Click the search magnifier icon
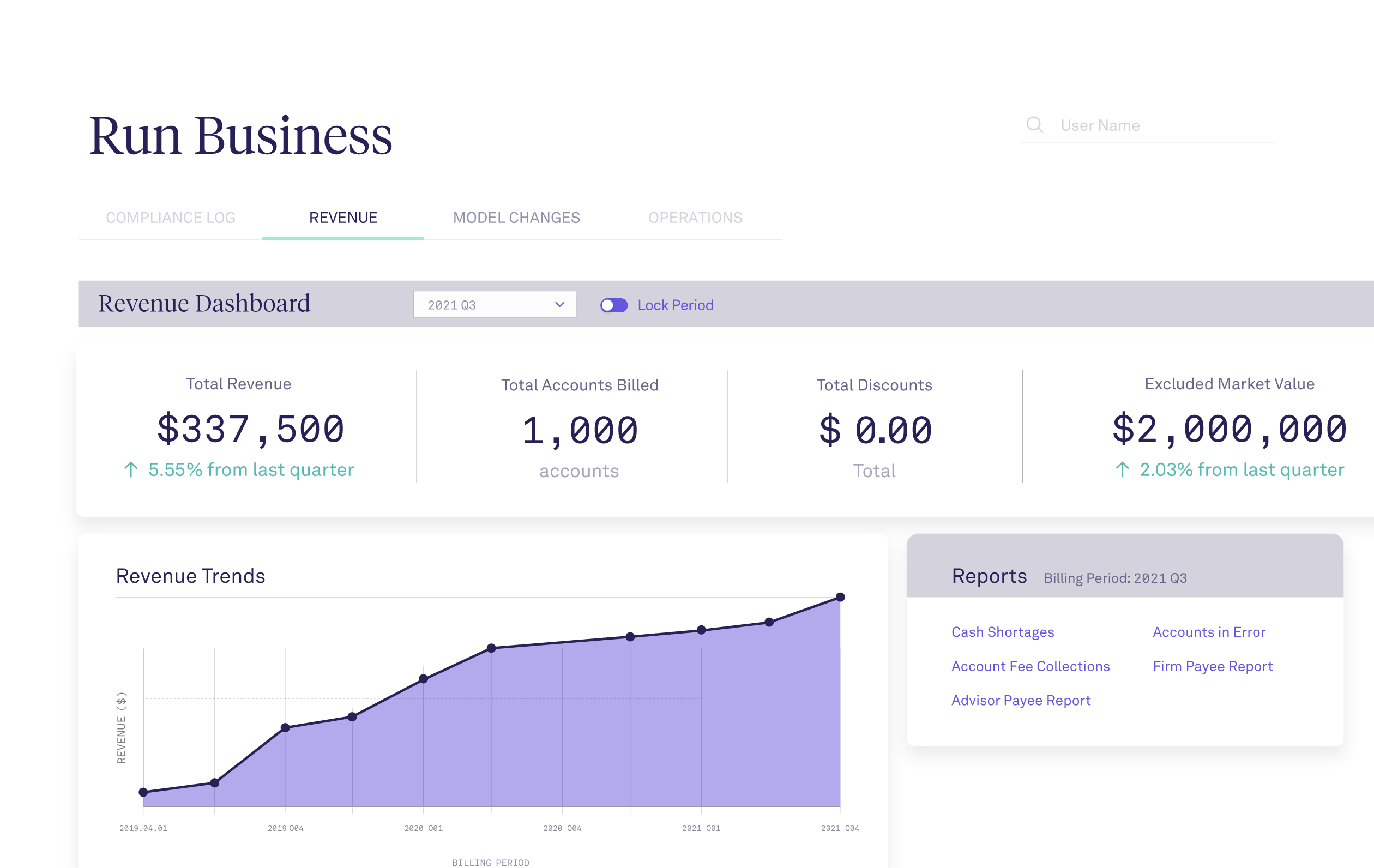Image resolution: width=1374 pixels, height=868 pixels. [1034, 125]
